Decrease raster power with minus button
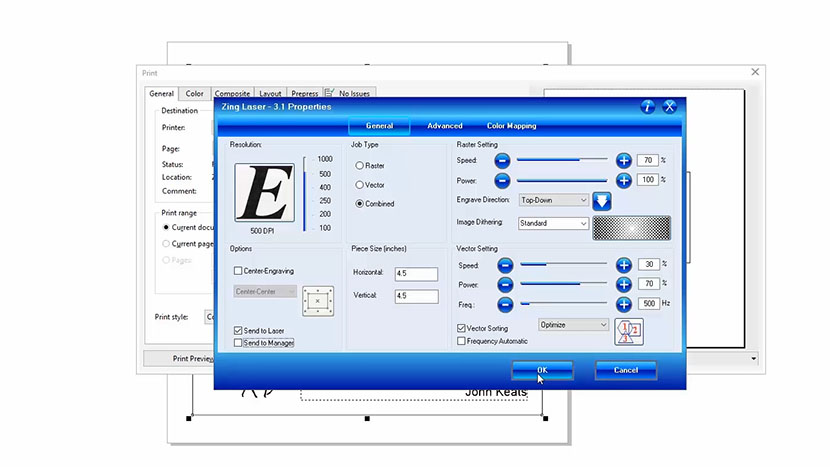Image resolution: width=830 pixels, height=467 pixels. [x=502, y=180]
